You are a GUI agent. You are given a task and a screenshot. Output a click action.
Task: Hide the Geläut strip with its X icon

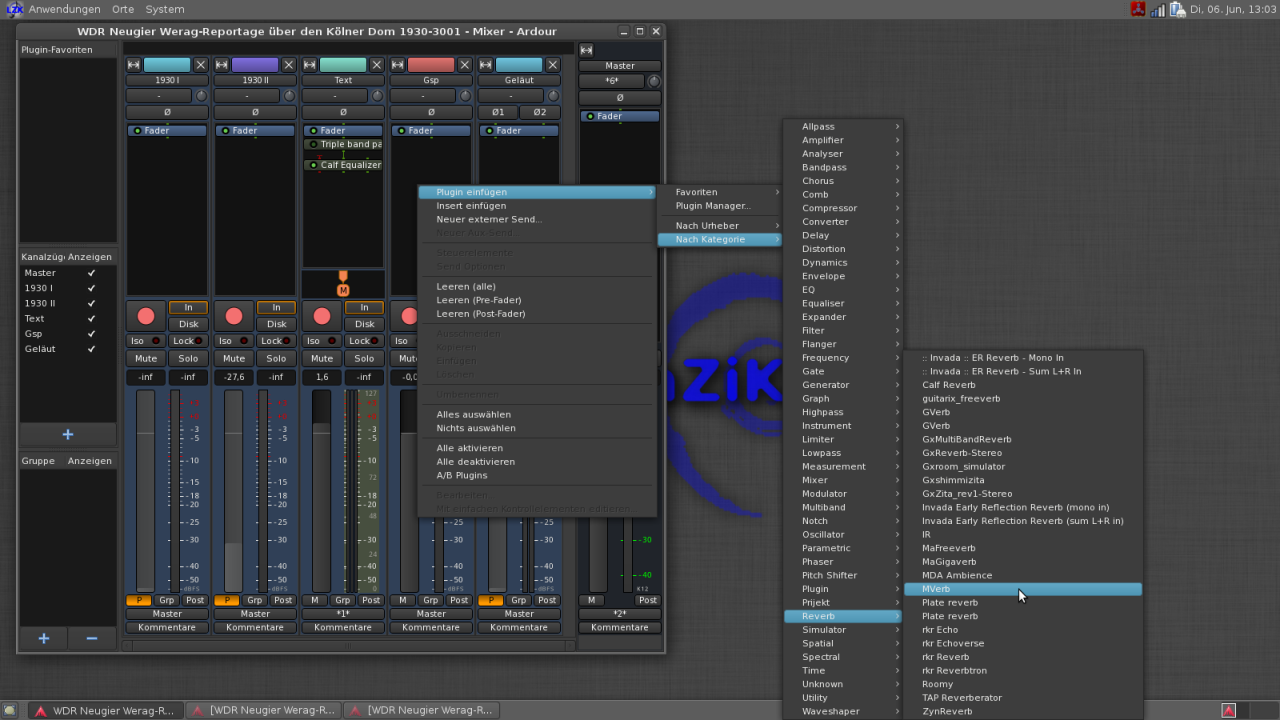(553, 65)
